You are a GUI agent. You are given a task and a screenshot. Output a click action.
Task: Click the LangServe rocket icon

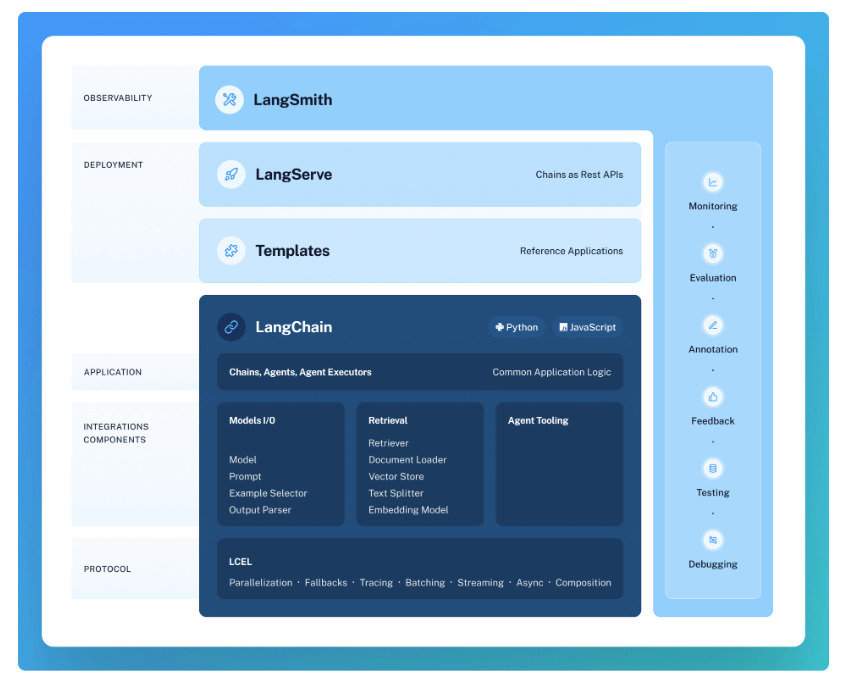[x=231, y=174]
